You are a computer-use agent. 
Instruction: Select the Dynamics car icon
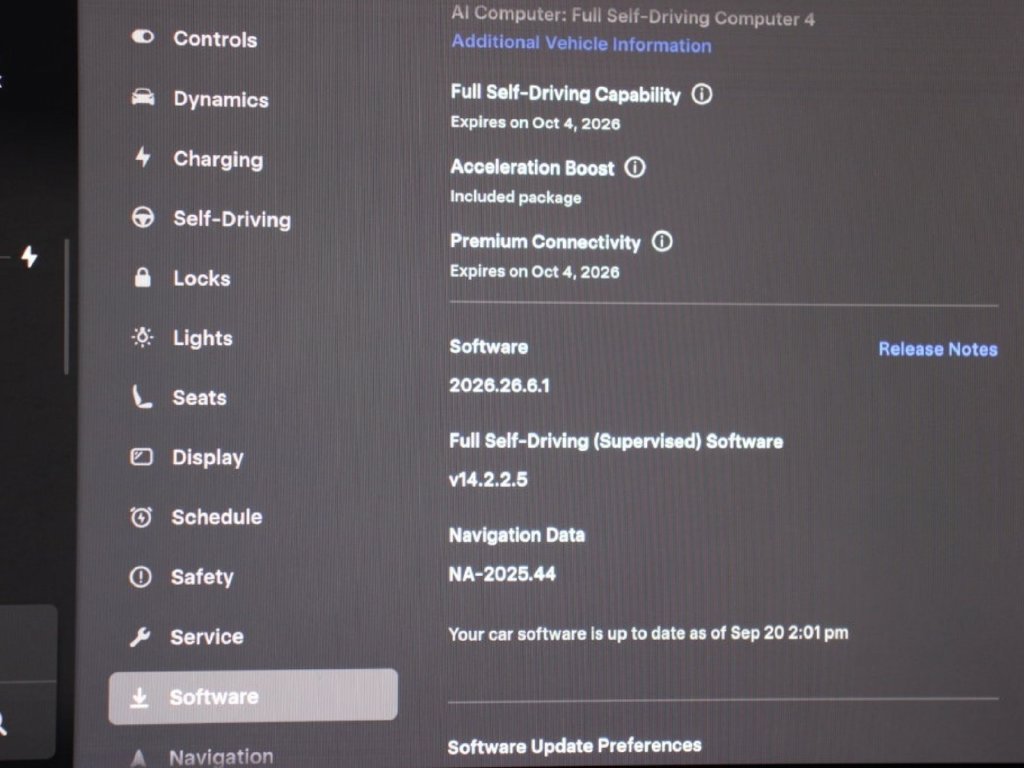(x=143, y=98)
